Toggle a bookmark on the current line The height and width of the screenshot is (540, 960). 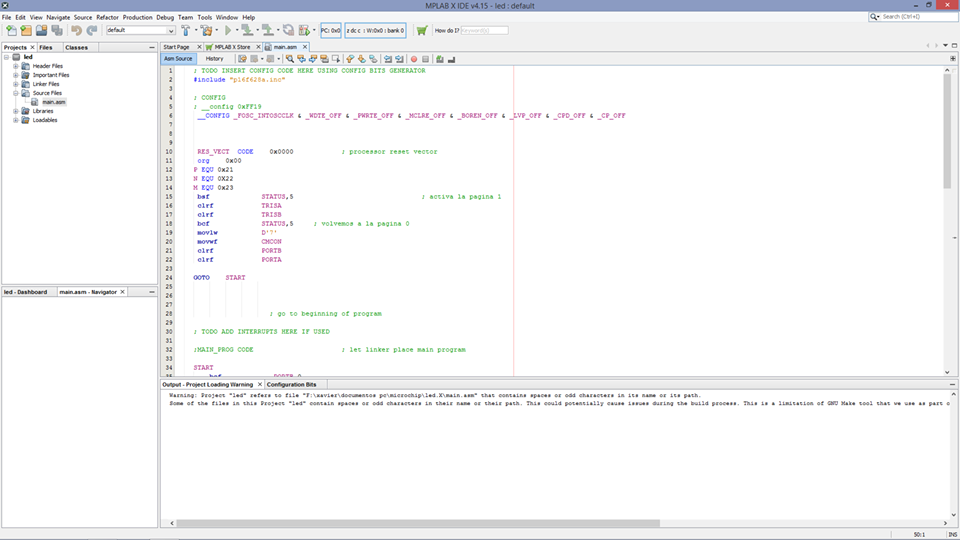click(x=373, y=59)
